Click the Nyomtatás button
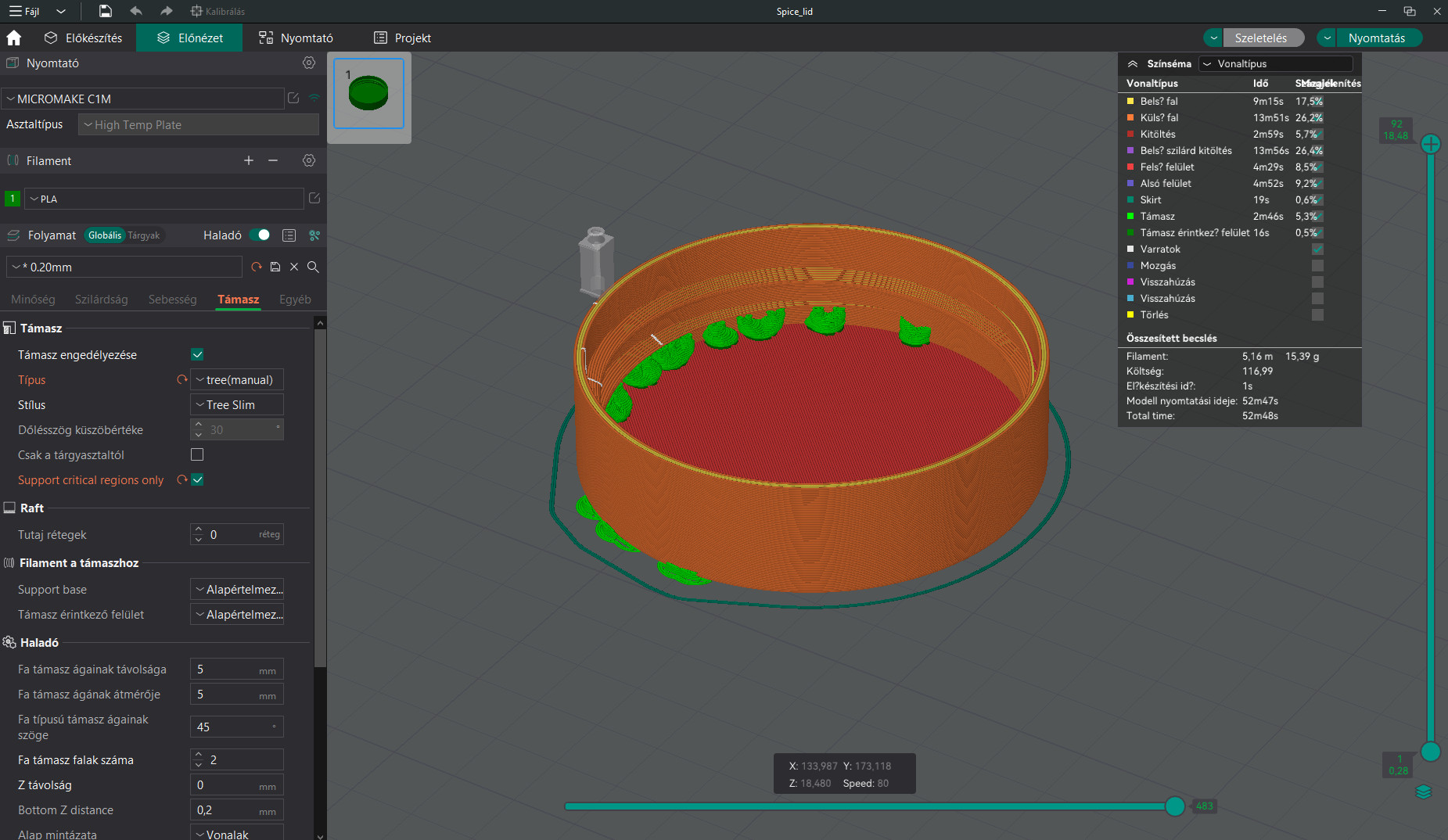The image size is (1448, 840). click(x=1379, y=37)
